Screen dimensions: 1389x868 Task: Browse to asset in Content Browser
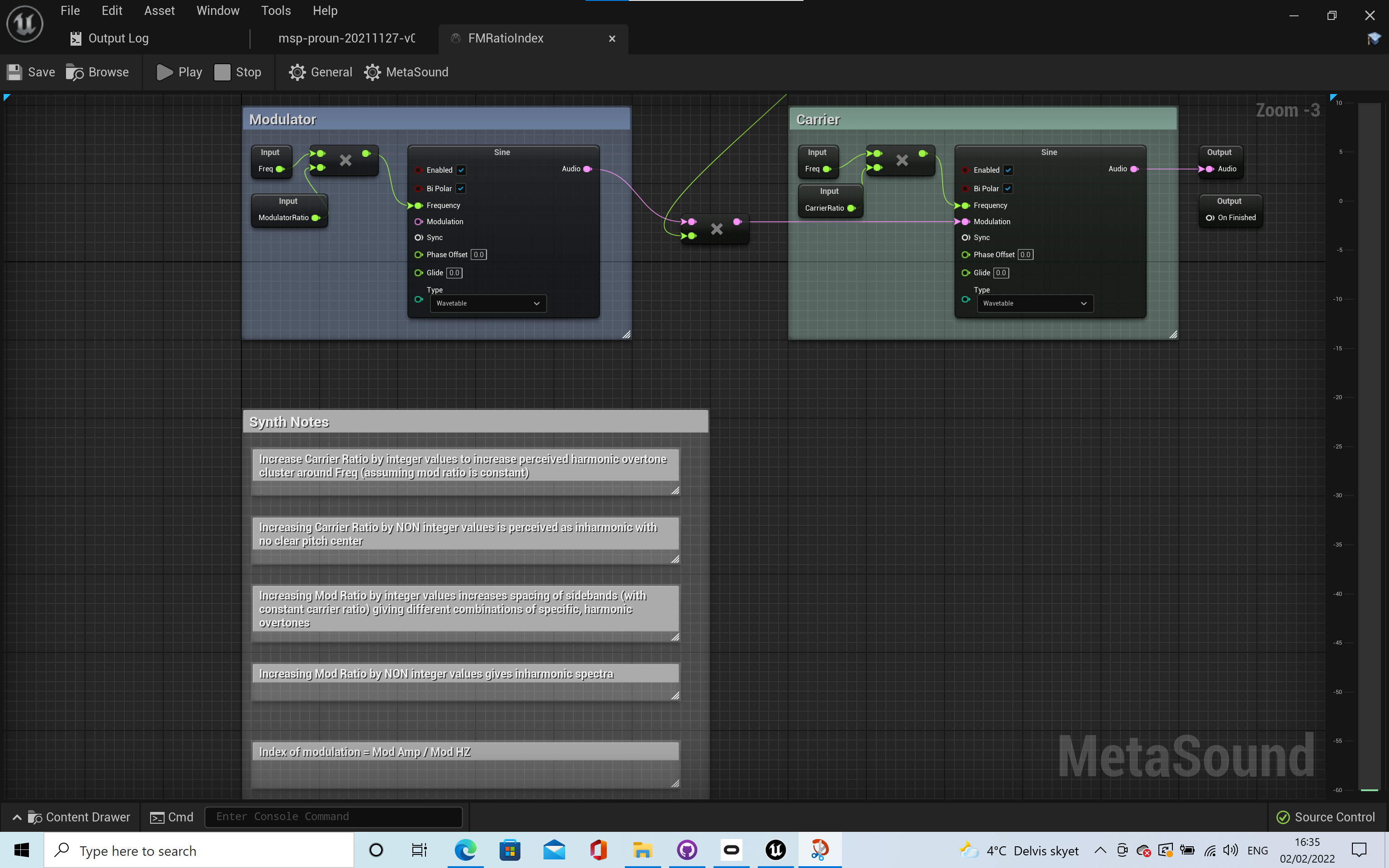coord(97,72)
